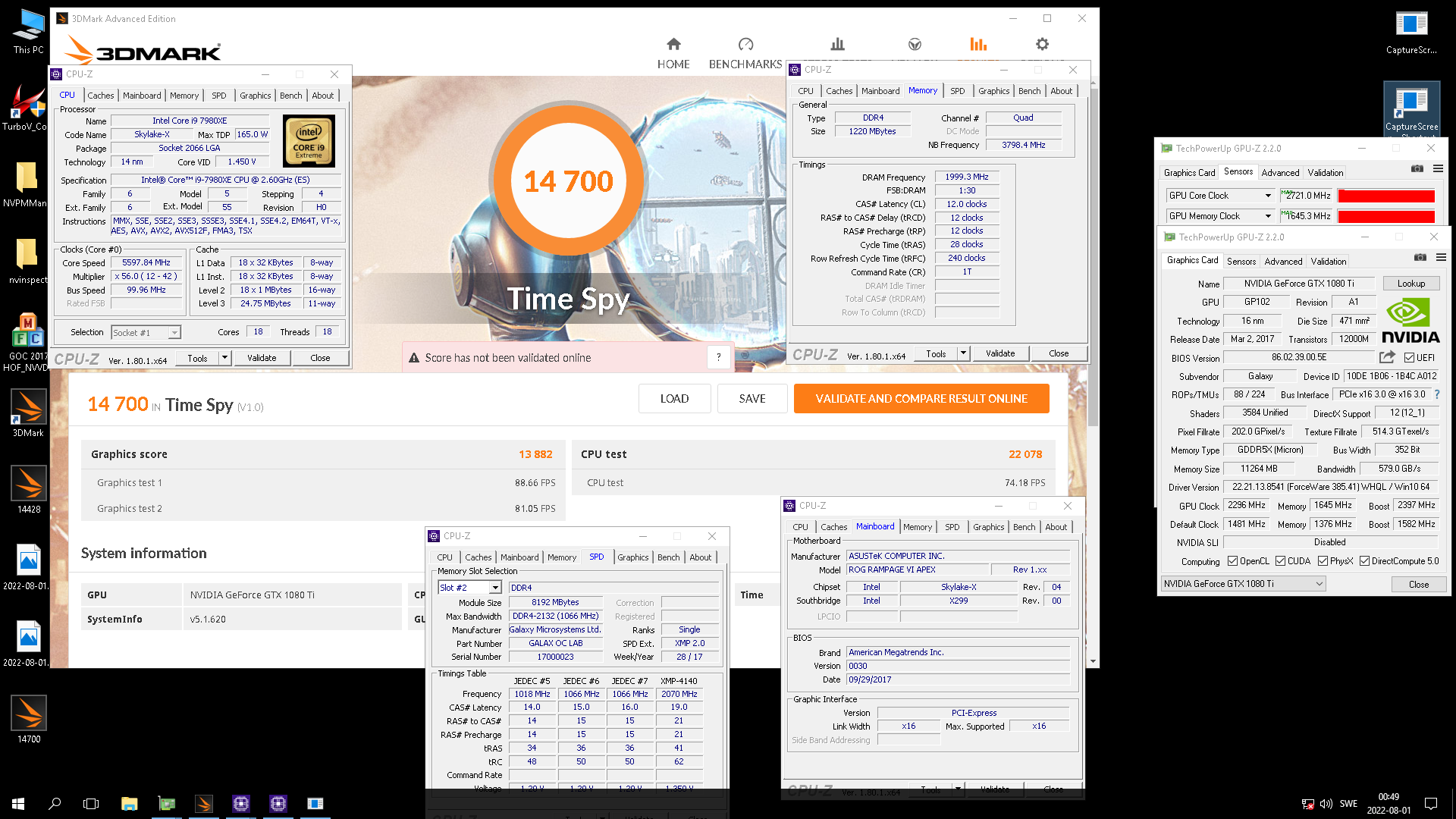The image size is (1456, 819).
Task: Click the LOAD button in 3DMark
Action: point(674,399)
